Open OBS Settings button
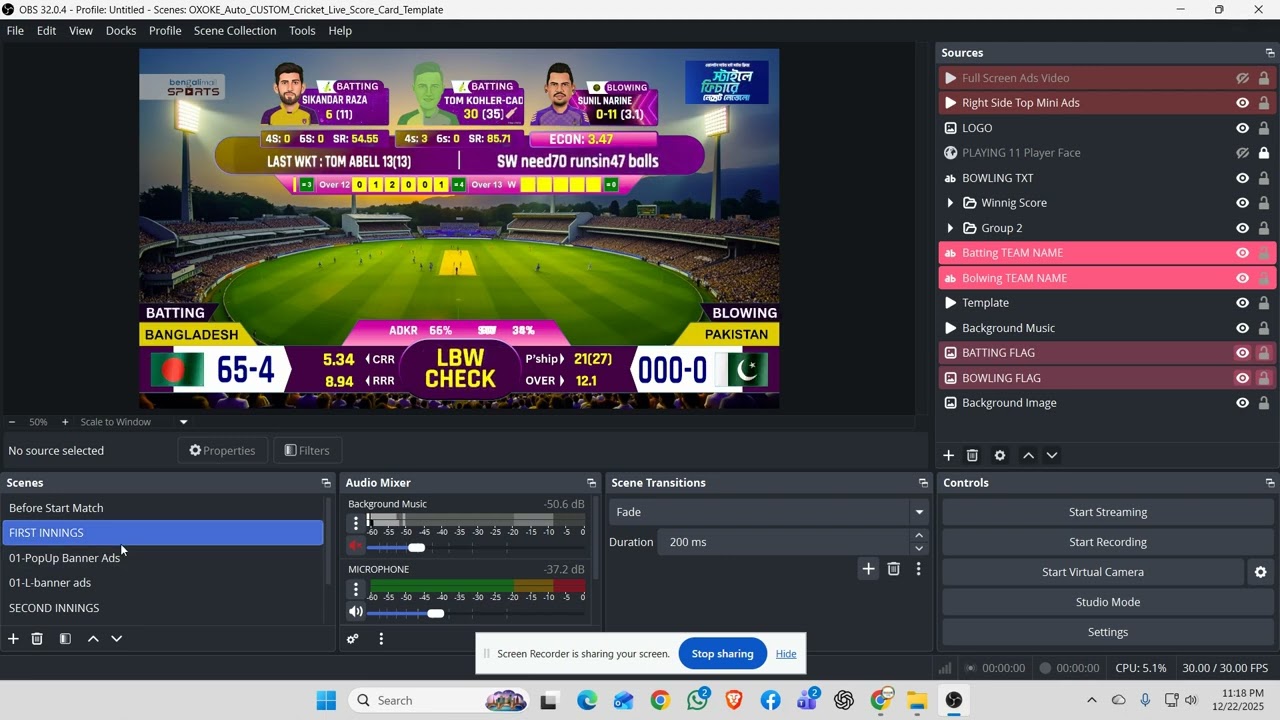Screen dimensions: 1280x720 pyautogui.click(x=1107, y=632)
